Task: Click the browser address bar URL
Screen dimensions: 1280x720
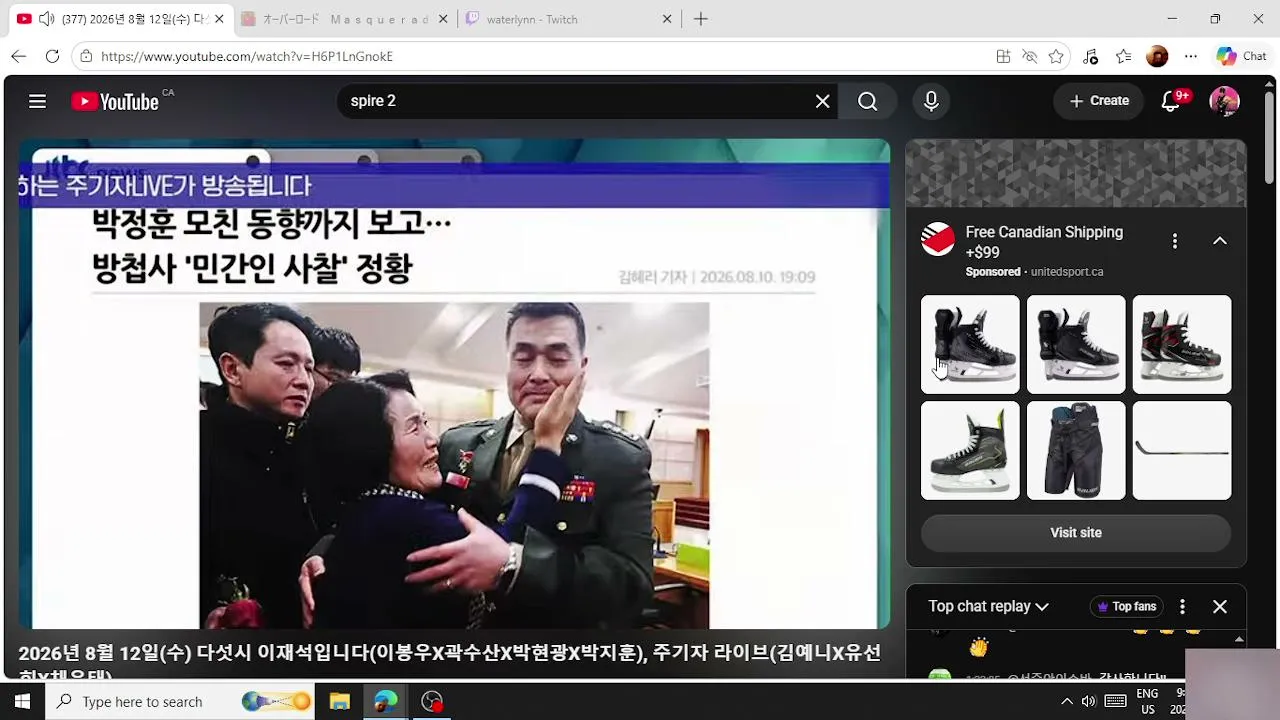Action: tap(247, 56)
